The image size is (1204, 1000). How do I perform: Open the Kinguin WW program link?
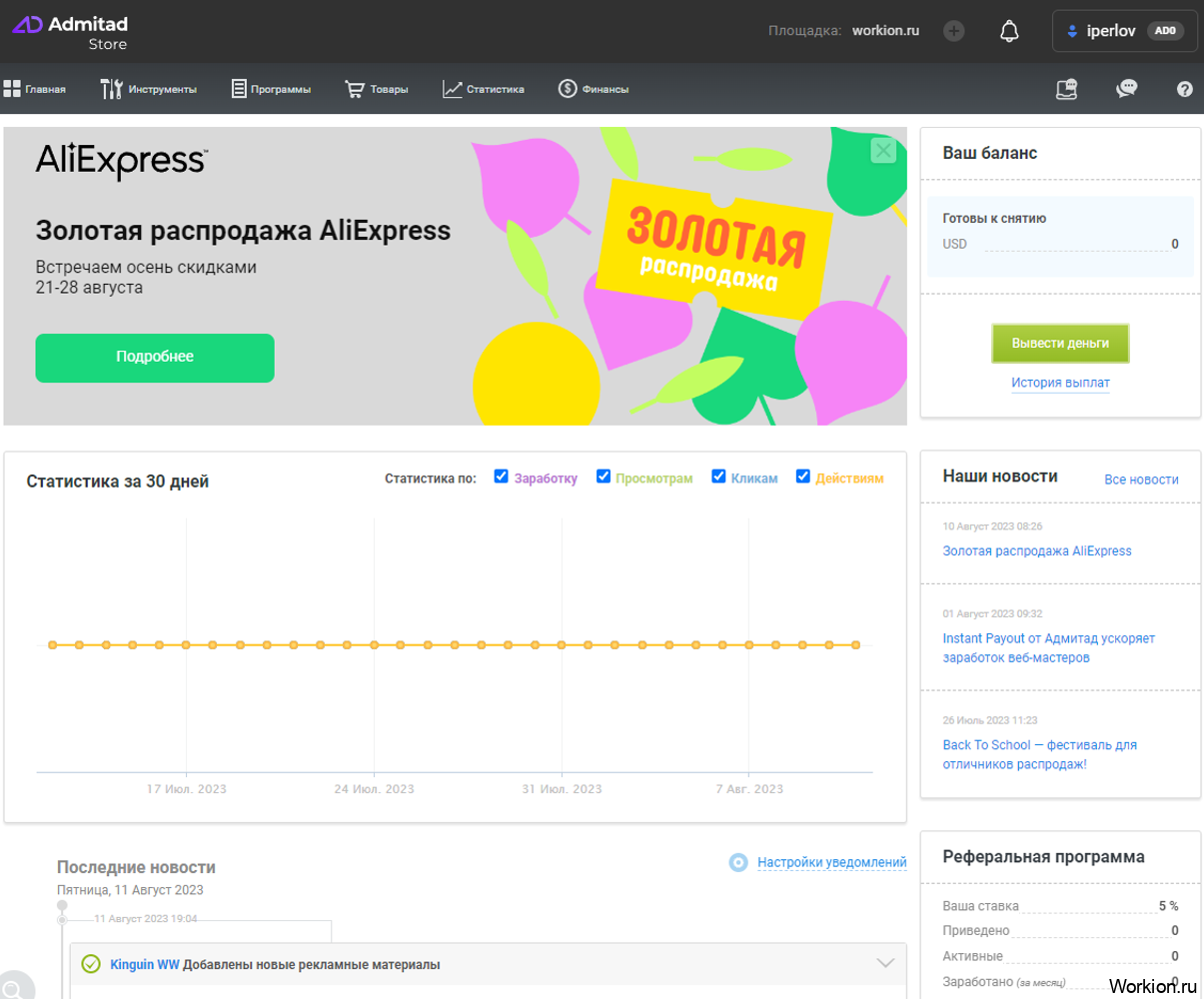[x=145, y=965]
